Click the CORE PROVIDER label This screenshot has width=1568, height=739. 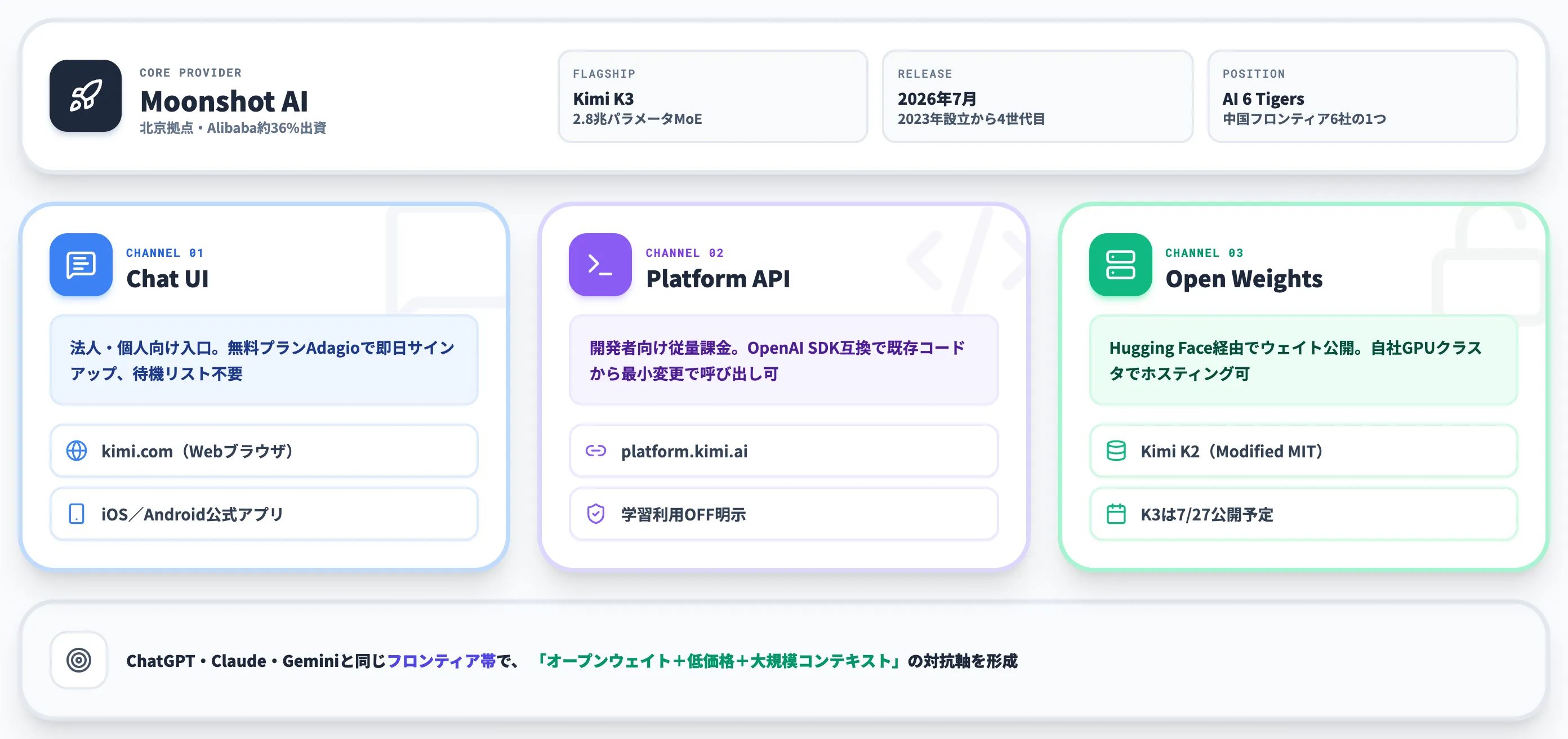coord(190,73)
